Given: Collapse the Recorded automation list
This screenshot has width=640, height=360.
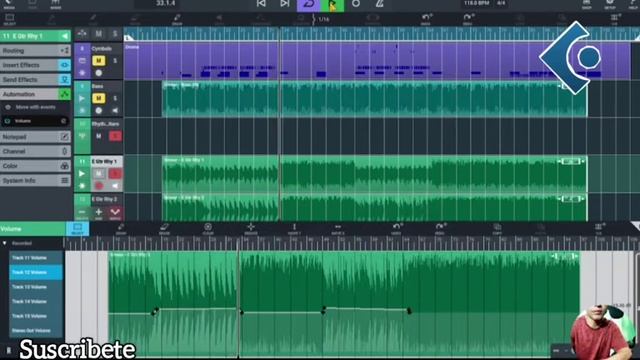Looking at the screenshot, I should pyautogui.click(x=4, y=243).
